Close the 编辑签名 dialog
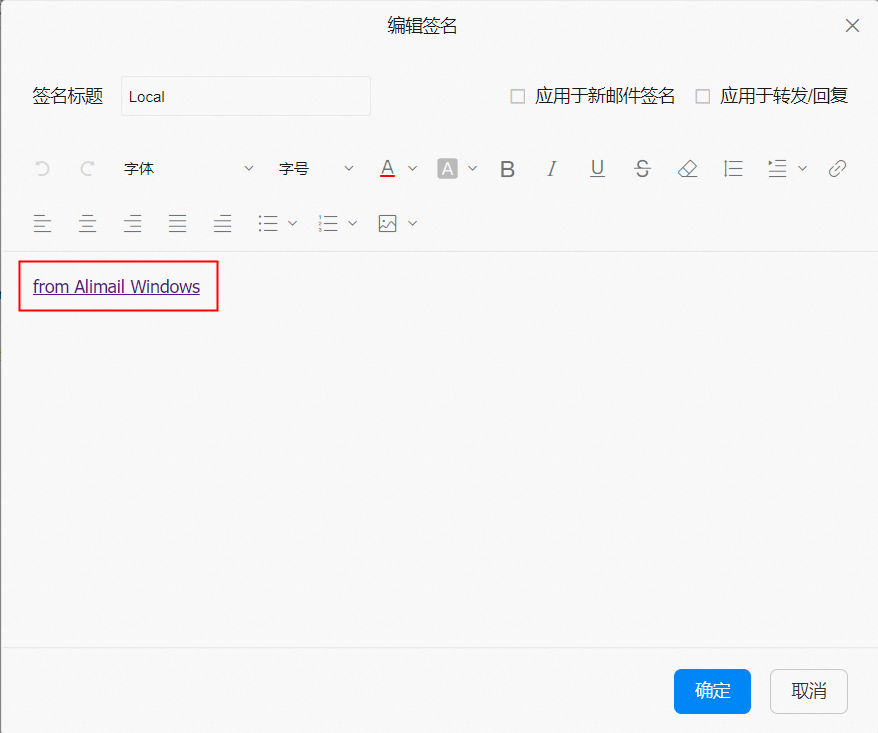This screenshot has height=733, width=878. (852, 26)
